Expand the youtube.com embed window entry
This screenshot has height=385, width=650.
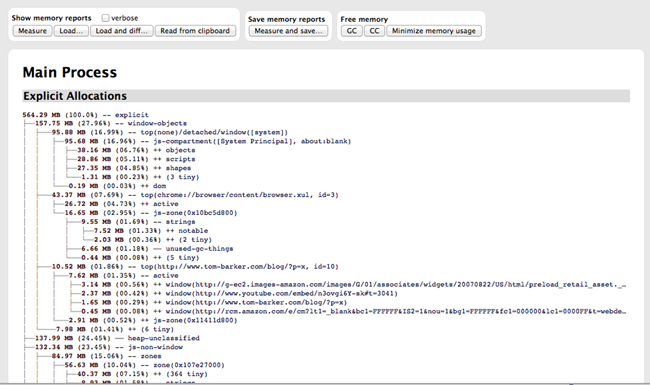pos(239,294)
